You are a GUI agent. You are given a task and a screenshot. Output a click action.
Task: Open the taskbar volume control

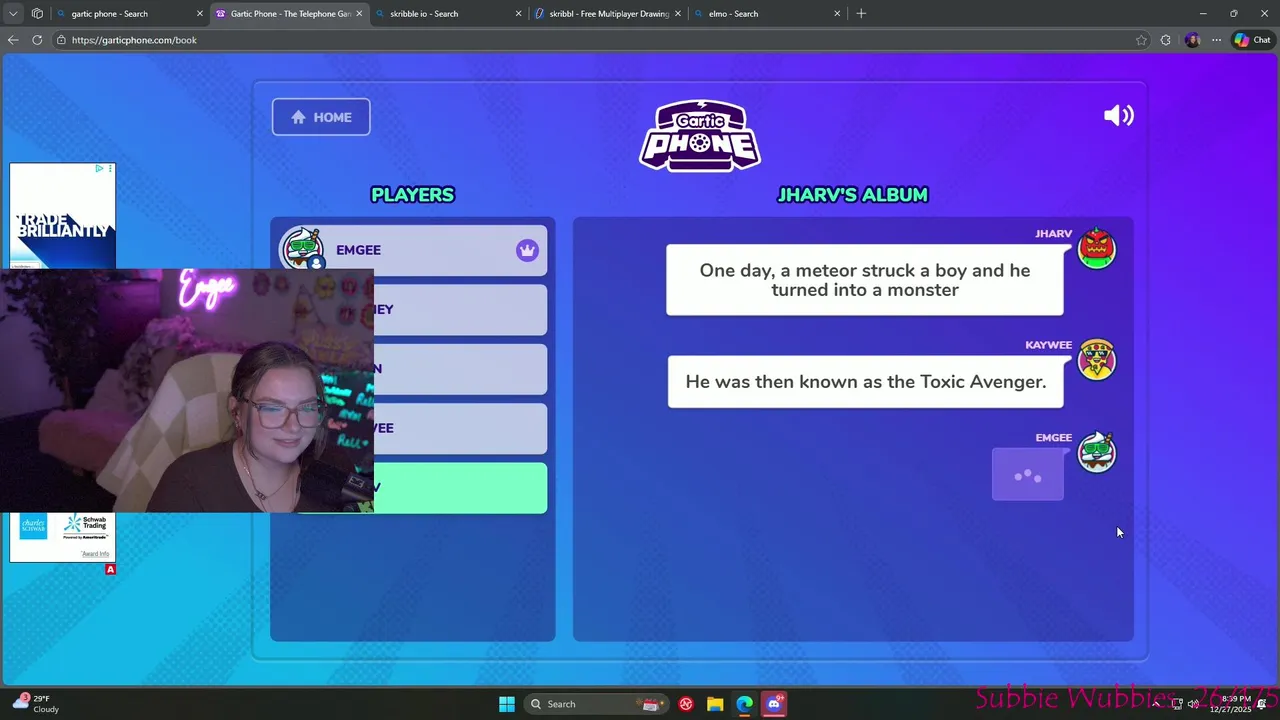click(1193, 704)
